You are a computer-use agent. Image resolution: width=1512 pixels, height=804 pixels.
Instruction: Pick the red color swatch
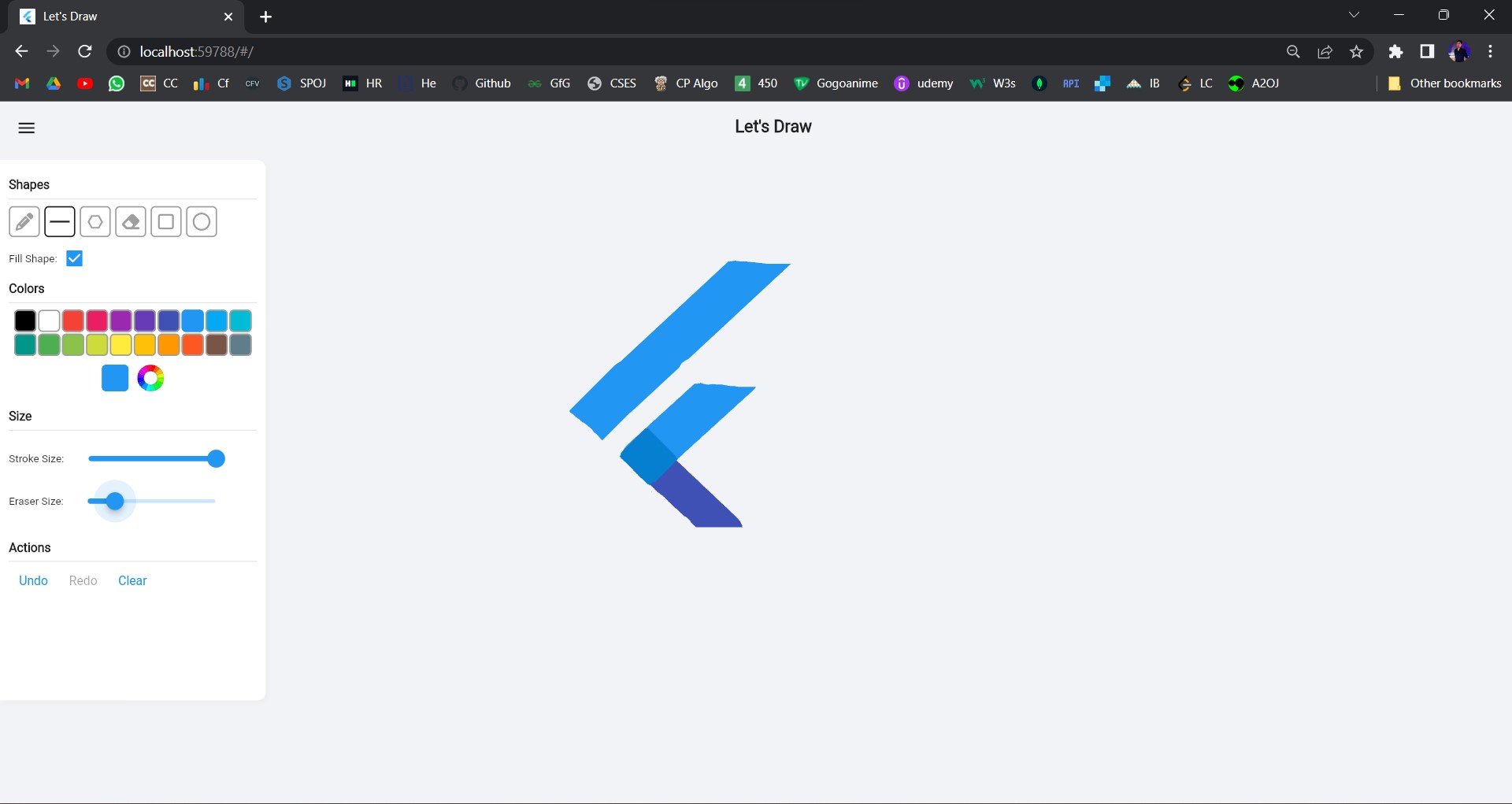coord(73,320)
